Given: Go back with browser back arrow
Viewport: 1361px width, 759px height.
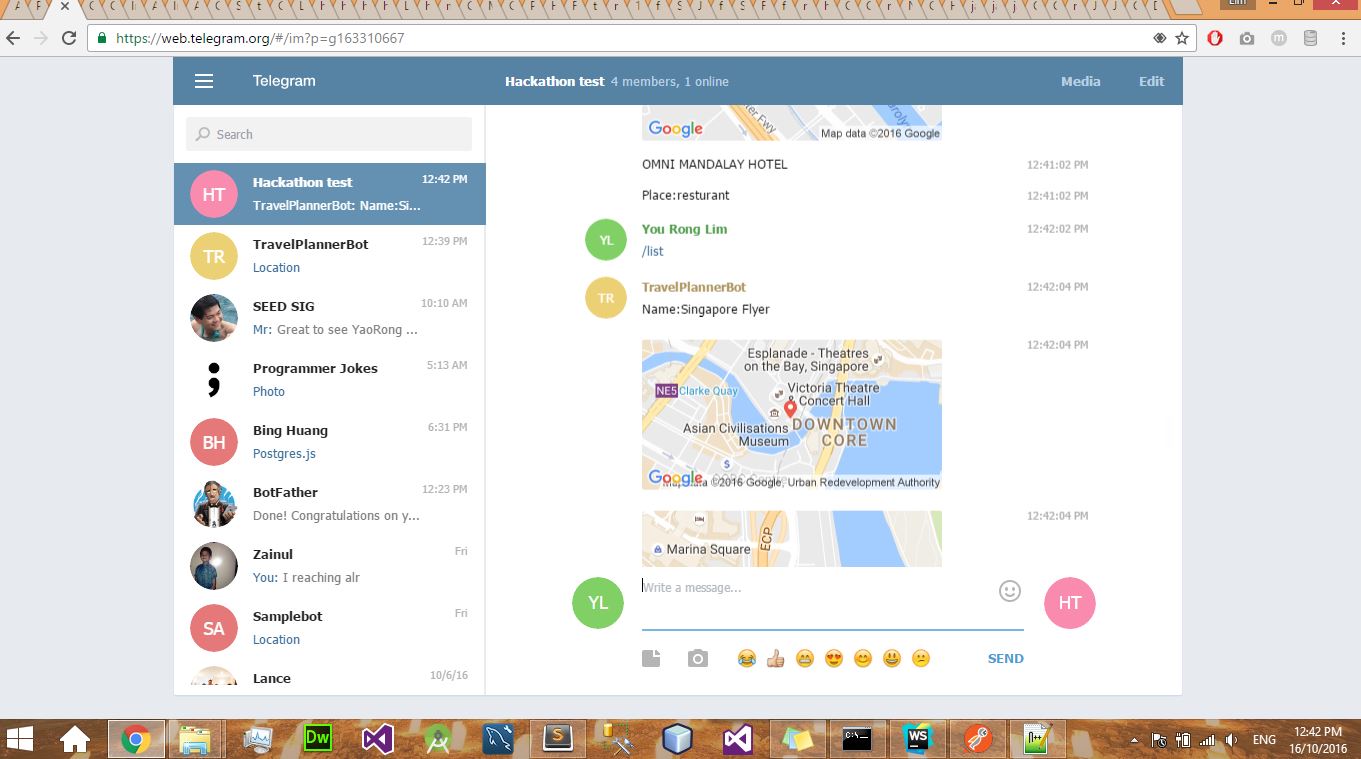Looking at the screenshot, I should [x=14, y=38].
